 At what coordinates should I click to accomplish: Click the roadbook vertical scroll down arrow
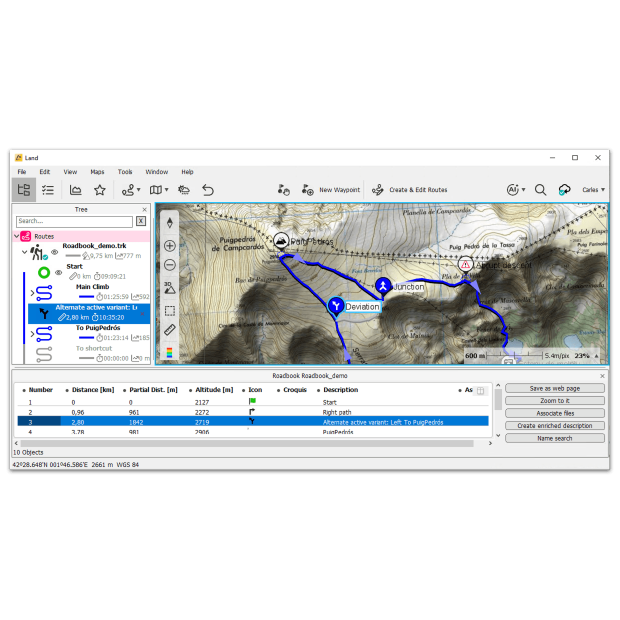(x=498, y=435)
